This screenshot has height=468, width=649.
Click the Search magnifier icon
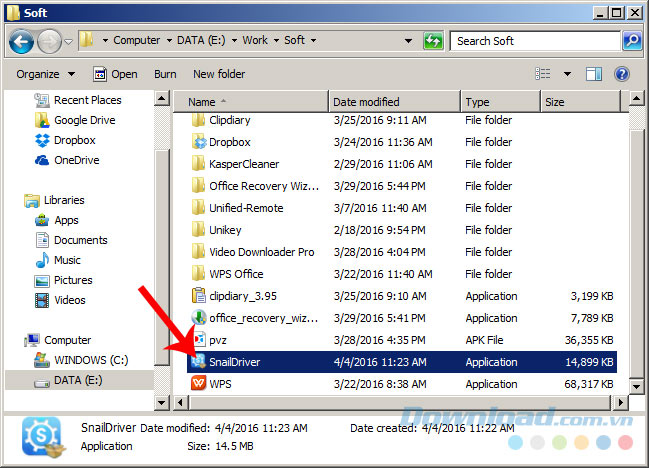(x=632, y=41)
